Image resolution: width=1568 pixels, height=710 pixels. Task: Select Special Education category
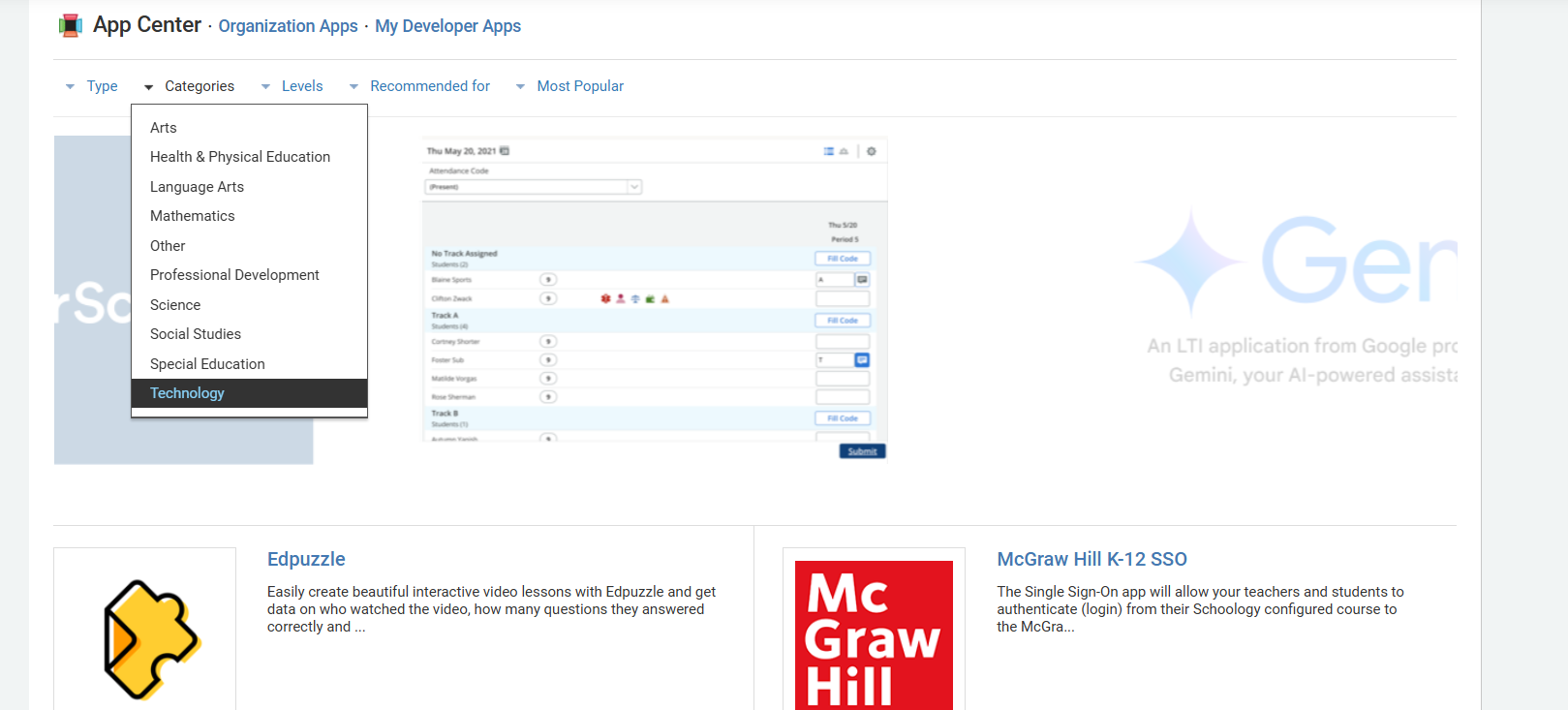click(x=249, y=364)
